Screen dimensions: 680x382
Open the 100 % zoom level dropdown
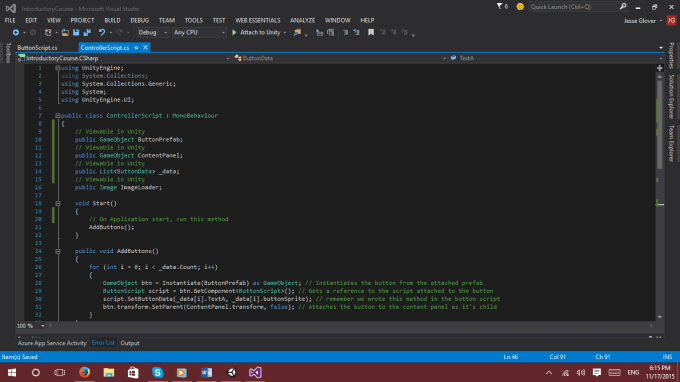31,326
